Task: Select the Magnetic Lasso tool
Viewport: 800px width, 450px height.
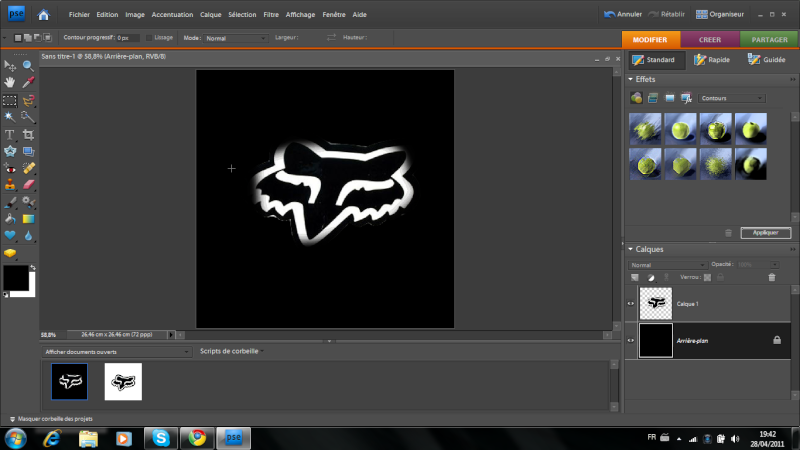Action: (28, 101)
